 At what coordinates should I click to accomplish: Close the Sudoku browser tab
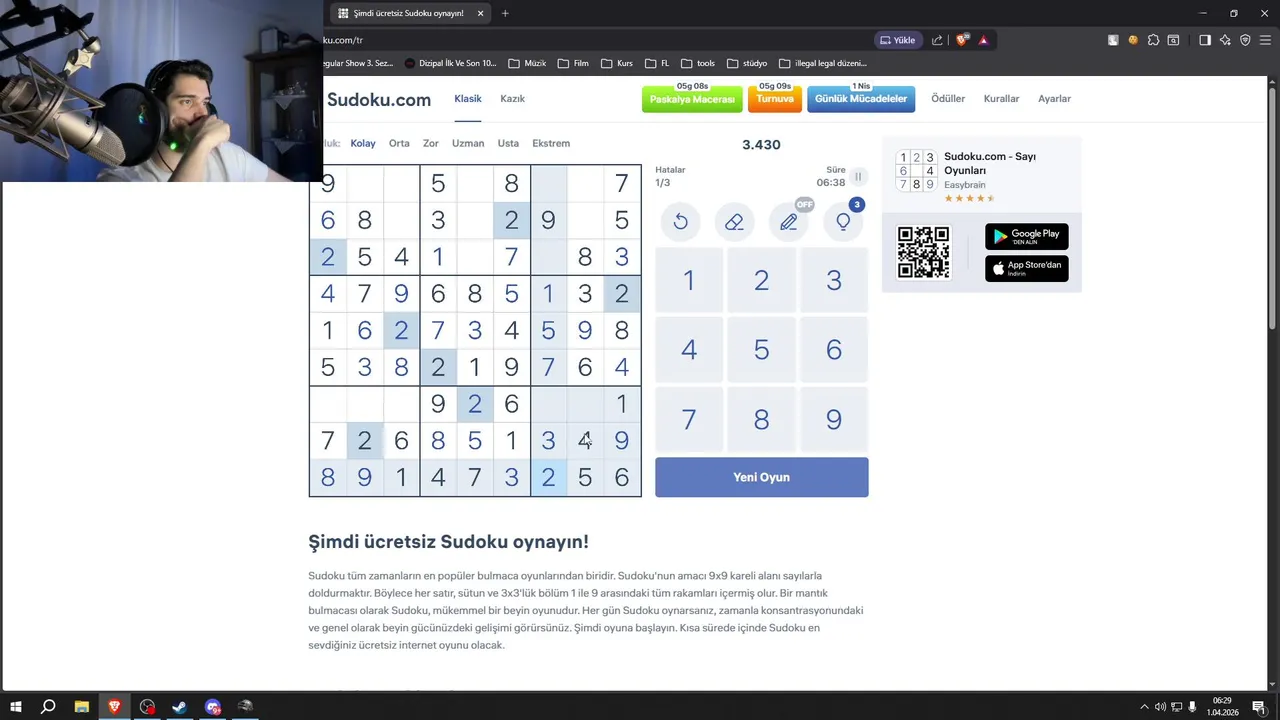480,13
